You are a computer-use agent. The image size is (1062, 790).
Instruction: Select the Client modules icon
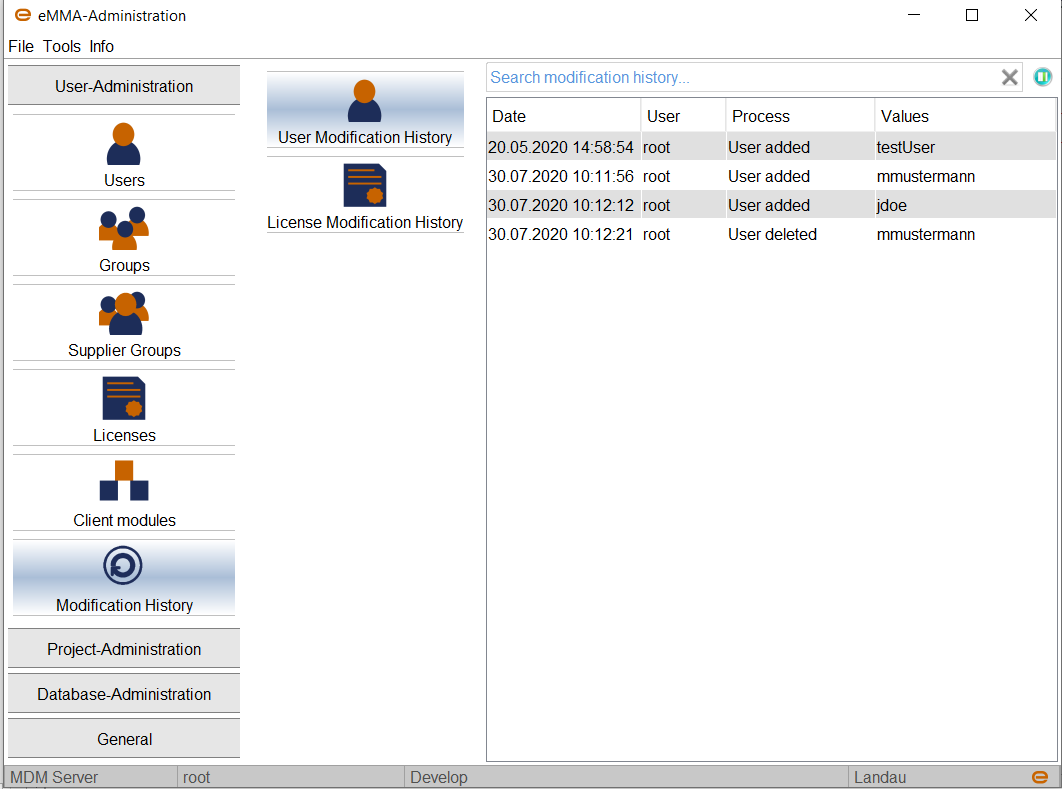124,492
